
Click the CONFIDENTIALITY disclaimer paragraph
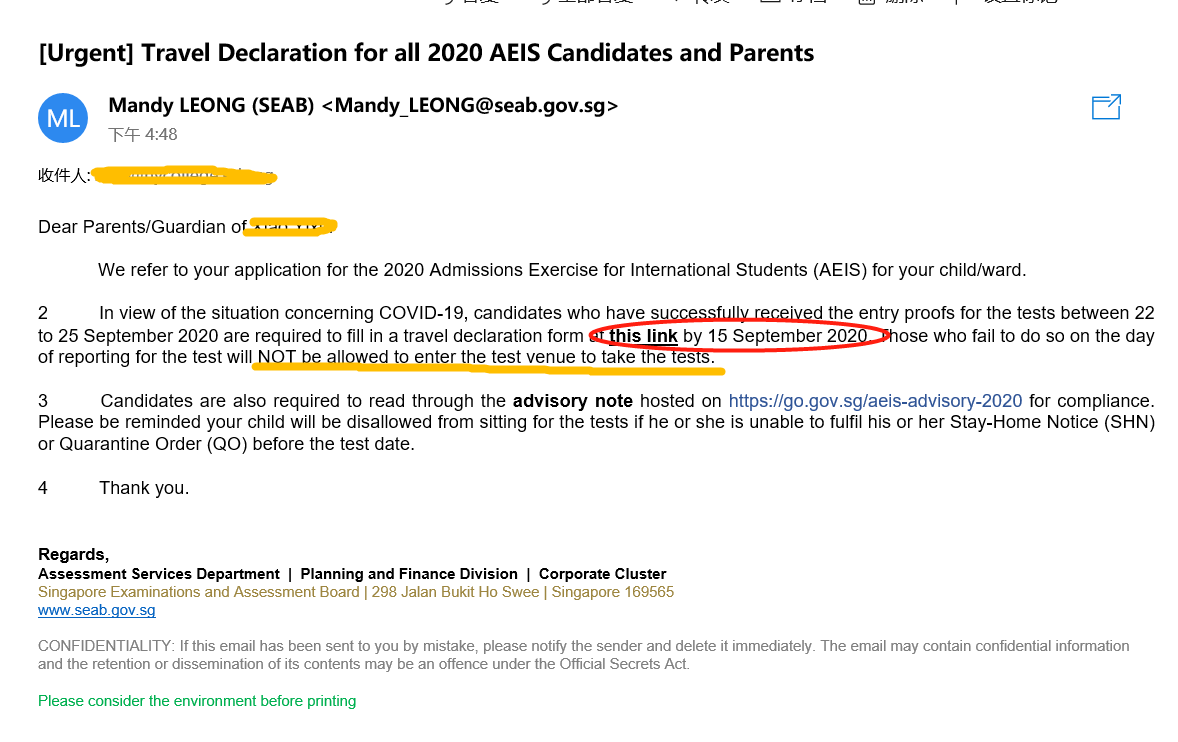(584, 655)
